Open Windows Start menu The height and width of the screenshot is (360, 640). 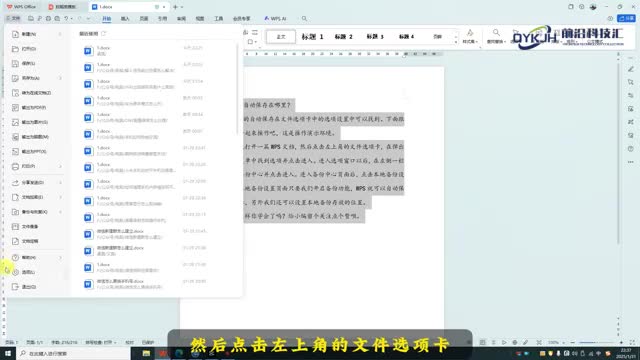click(x=8, y=353)
